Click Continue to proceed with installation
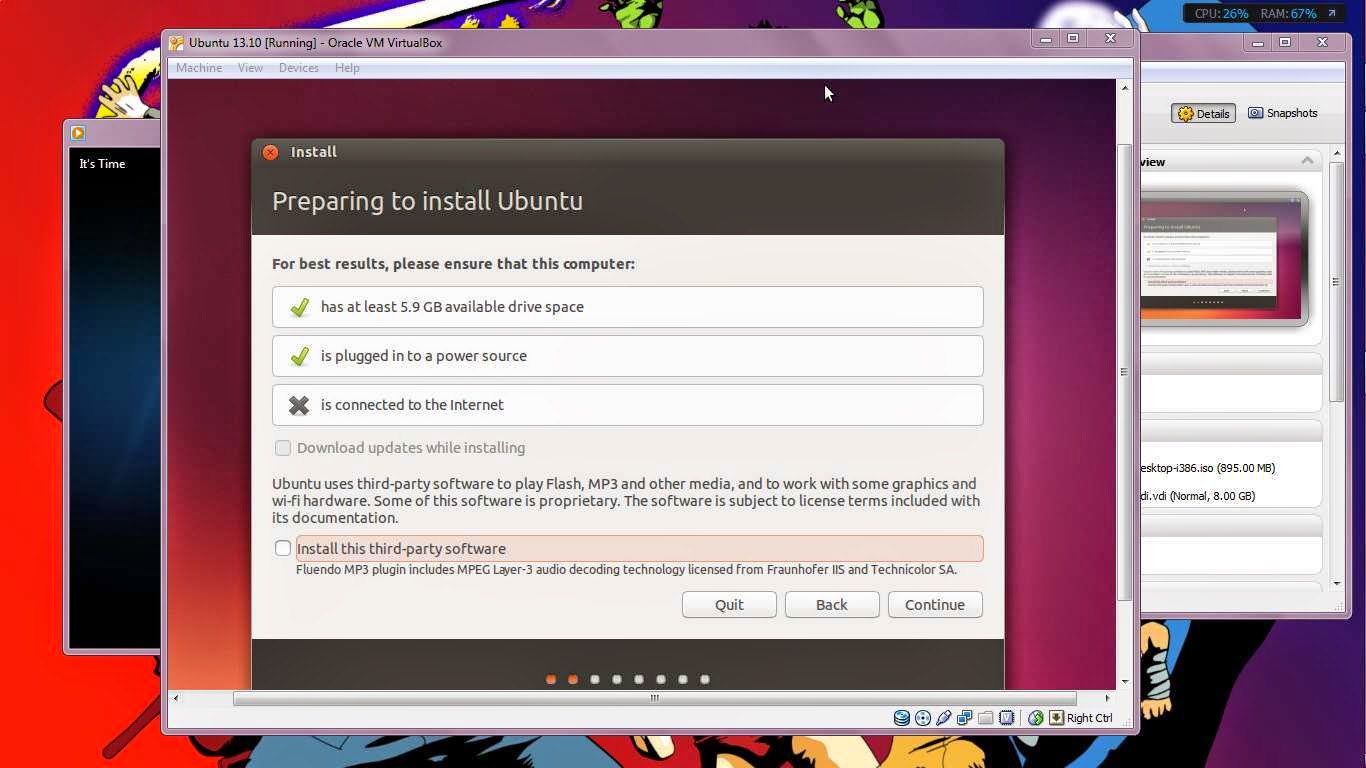 [x=935, y=605]
